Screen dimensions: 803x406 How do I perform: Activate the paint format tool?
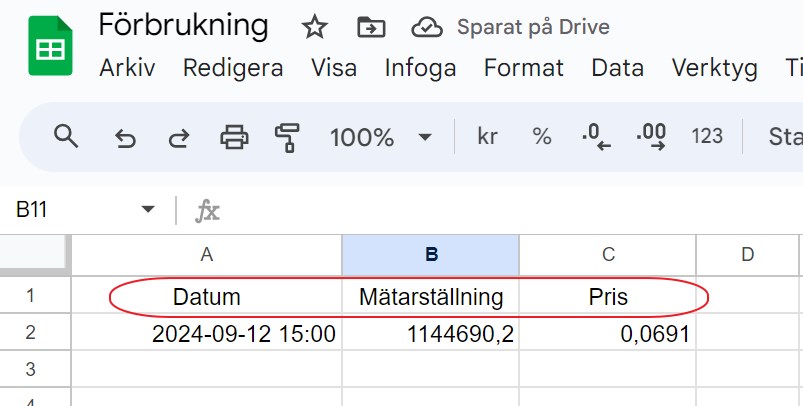288,137
